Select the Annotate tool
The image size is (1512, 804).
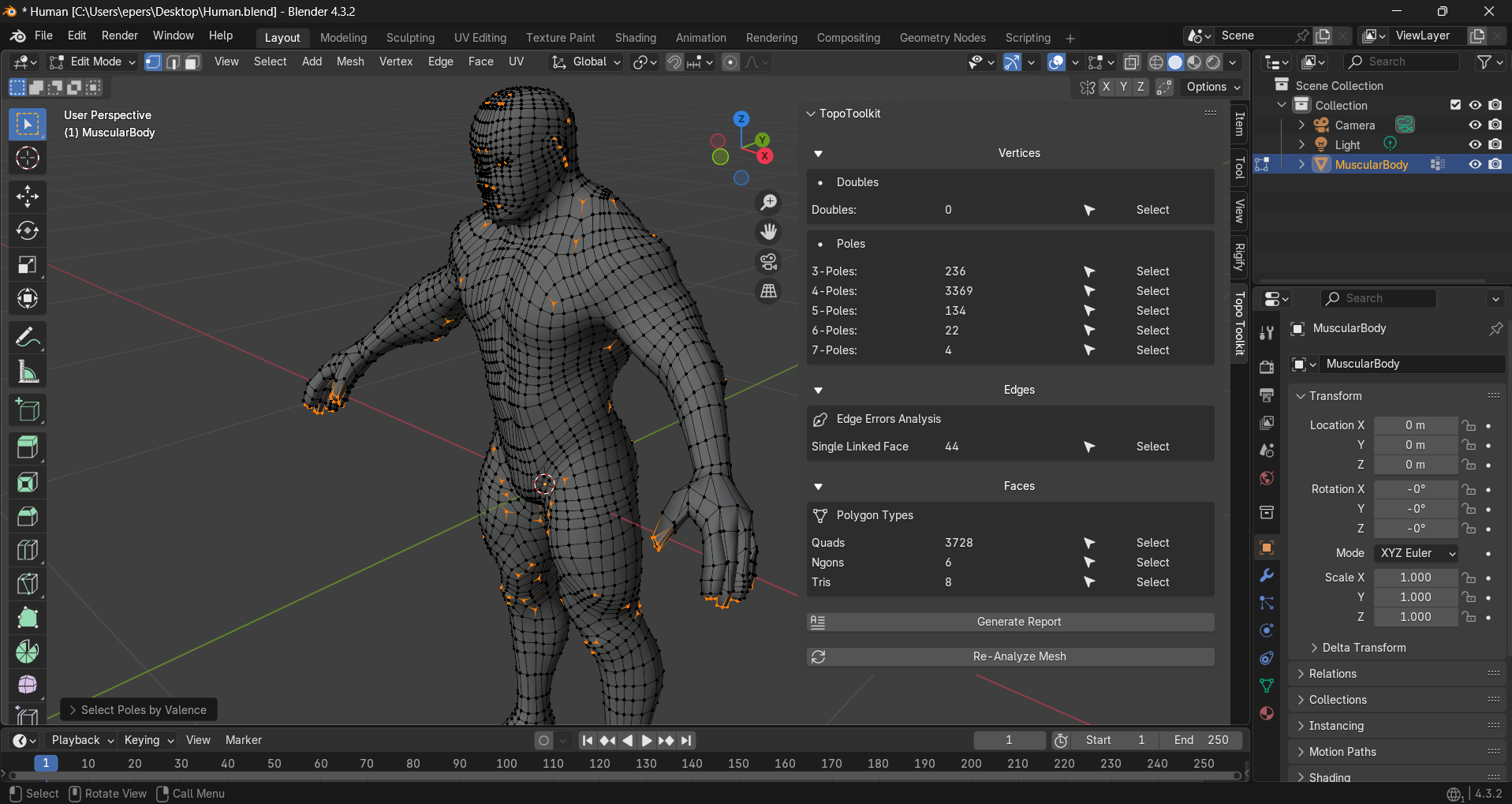[28, 338]
